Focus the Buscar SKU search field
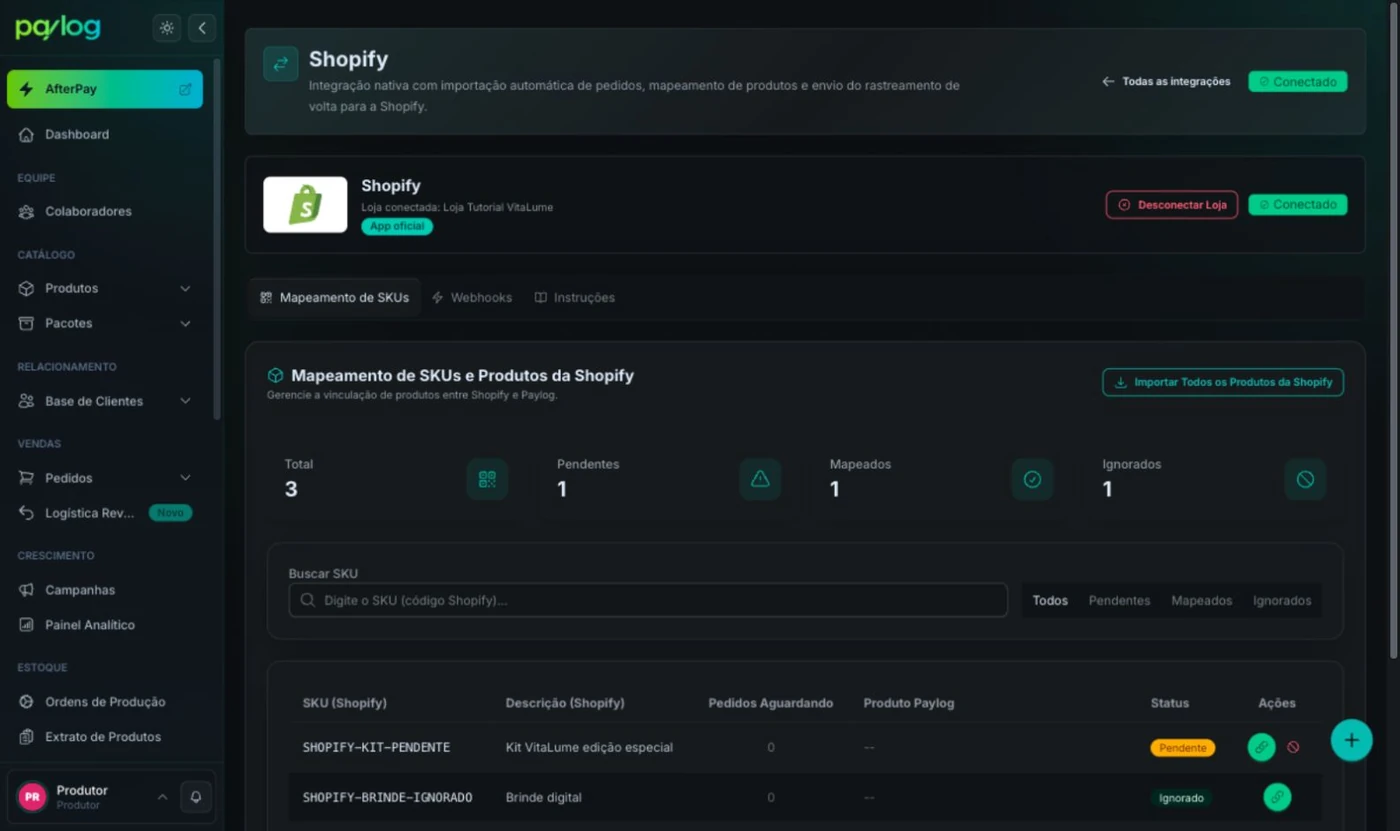Viewport: 1400px width, 831px height. coord(648,600)
